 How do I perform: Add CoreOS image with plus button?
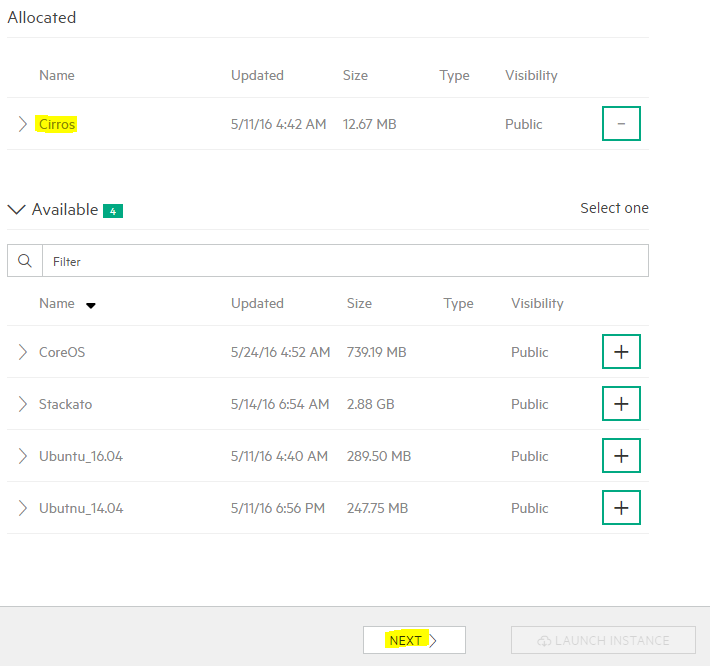pyautogui.click(x=621, y=352)
